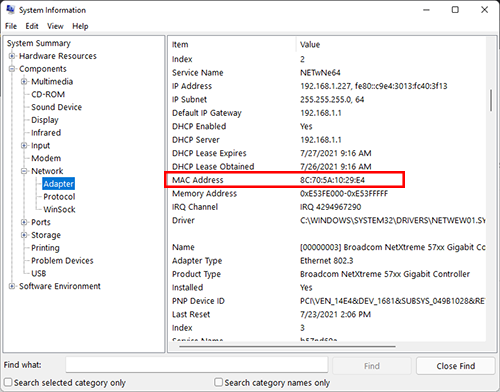Screen dimensions: 500x392
Task: Select the Software Environment label
Action: click(x=60, y=286)
